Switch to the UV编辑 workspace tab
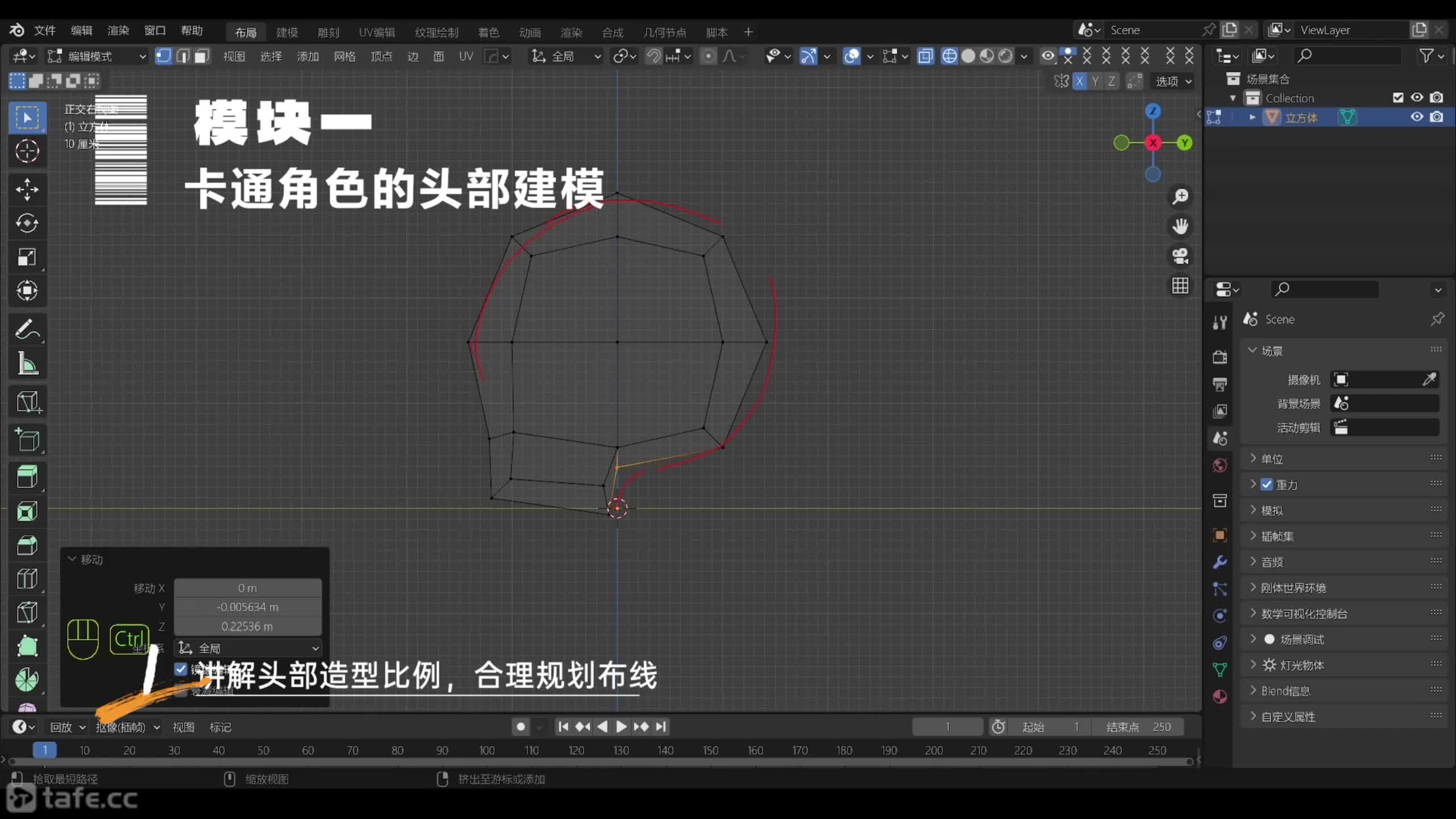The height and width of the screenshot is (819, 1456). click(x=377, y=32)
